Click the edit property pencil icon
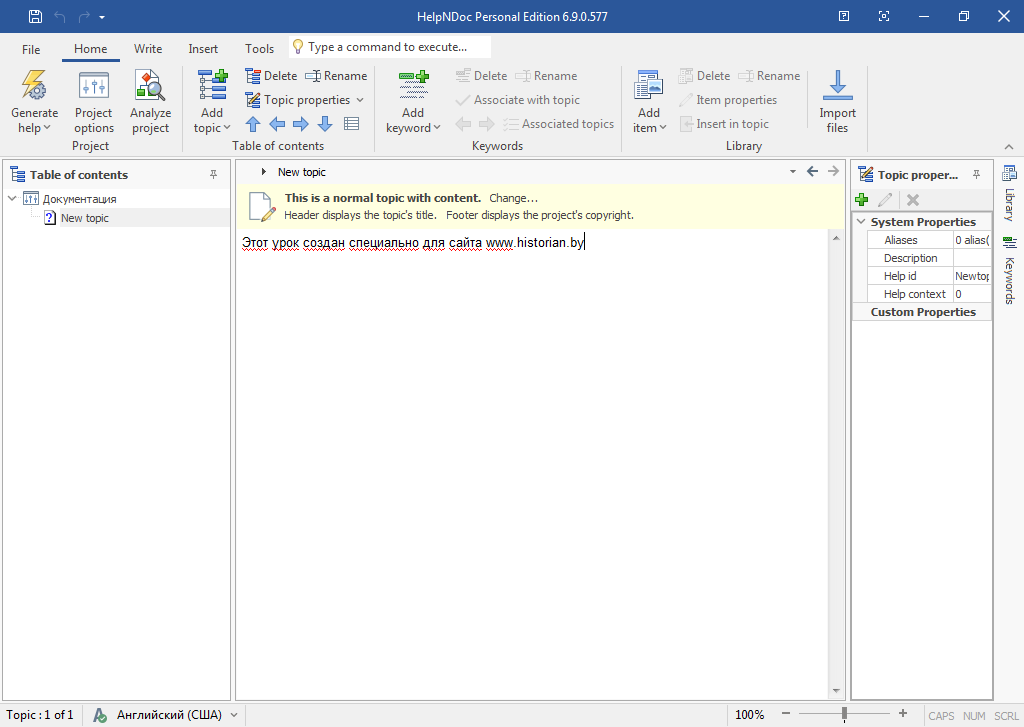This screenshot has width=1024, height=727. pyautogui.click(x=886, y=200)
